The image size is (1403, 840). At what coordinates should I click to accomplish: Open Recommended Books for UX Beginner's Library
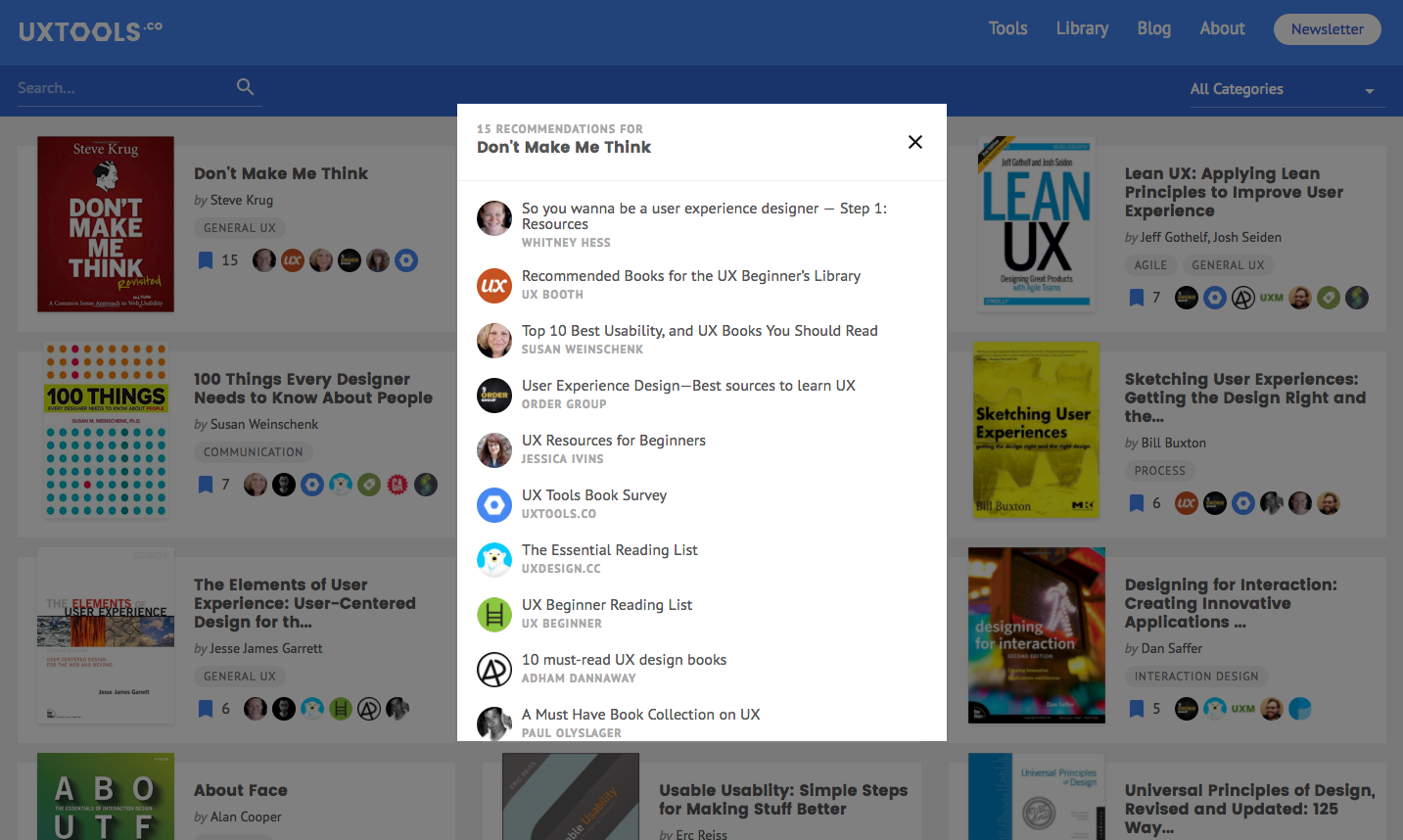click(x=691, y=276)
